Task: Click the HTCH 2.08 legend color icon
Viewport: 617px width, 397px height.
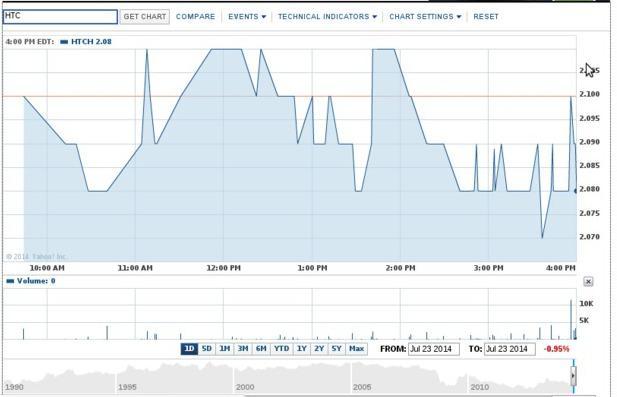Action: point(64,42)
